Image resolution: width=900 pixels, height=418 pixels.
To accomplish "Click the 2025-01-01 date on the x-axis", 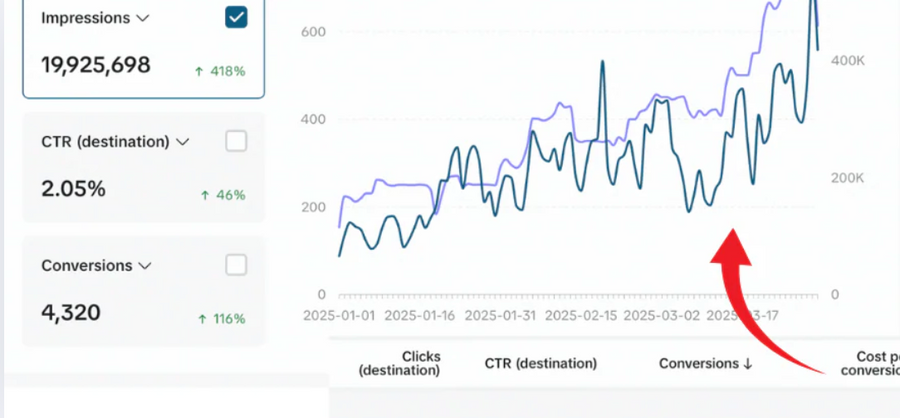I will click(x=340, y=316).
